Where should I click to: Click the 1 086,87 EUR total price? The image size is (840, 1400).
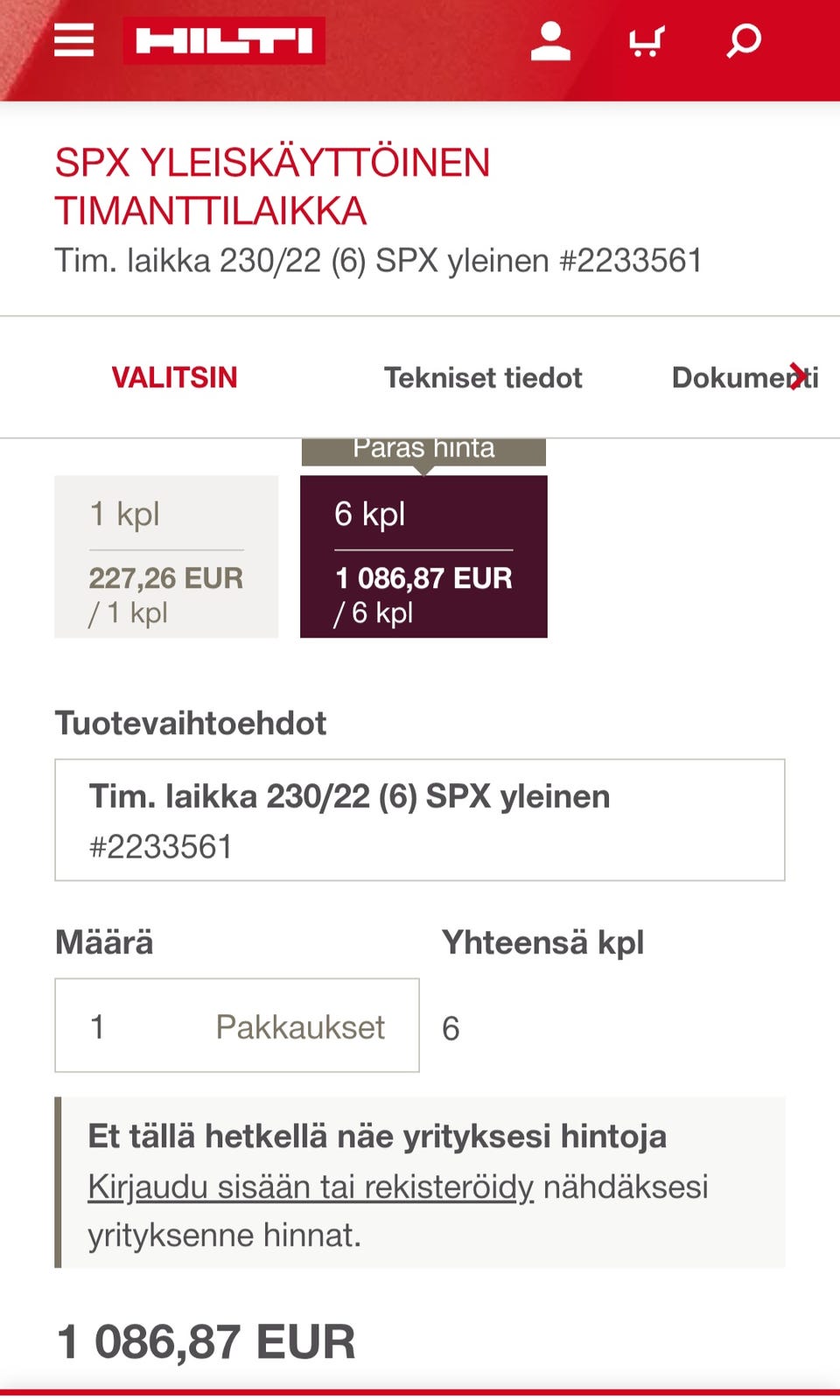click(206, 1341)
